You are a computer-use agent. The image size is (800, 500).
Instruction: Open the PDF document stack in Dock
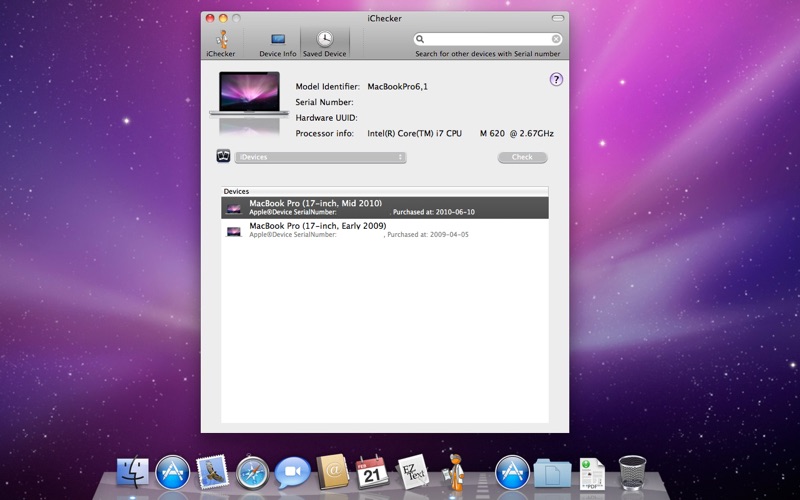point(592,473)
